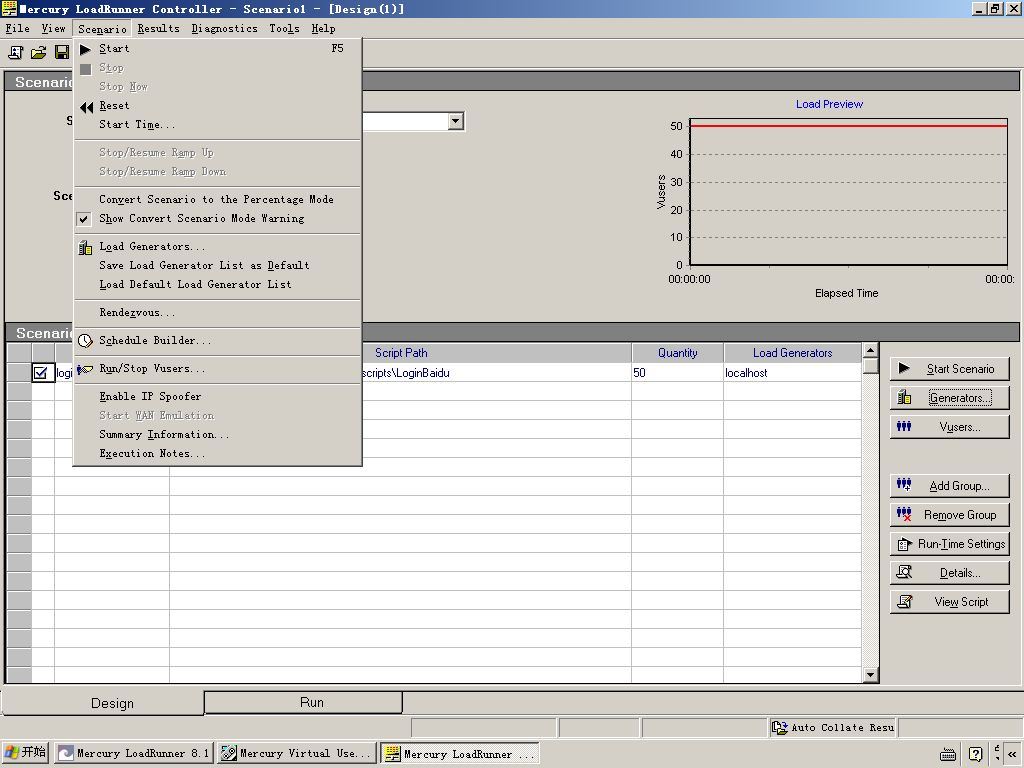Open the Help menu
The height and width of the screenshot is (768, 1024).
click(323, 29)
